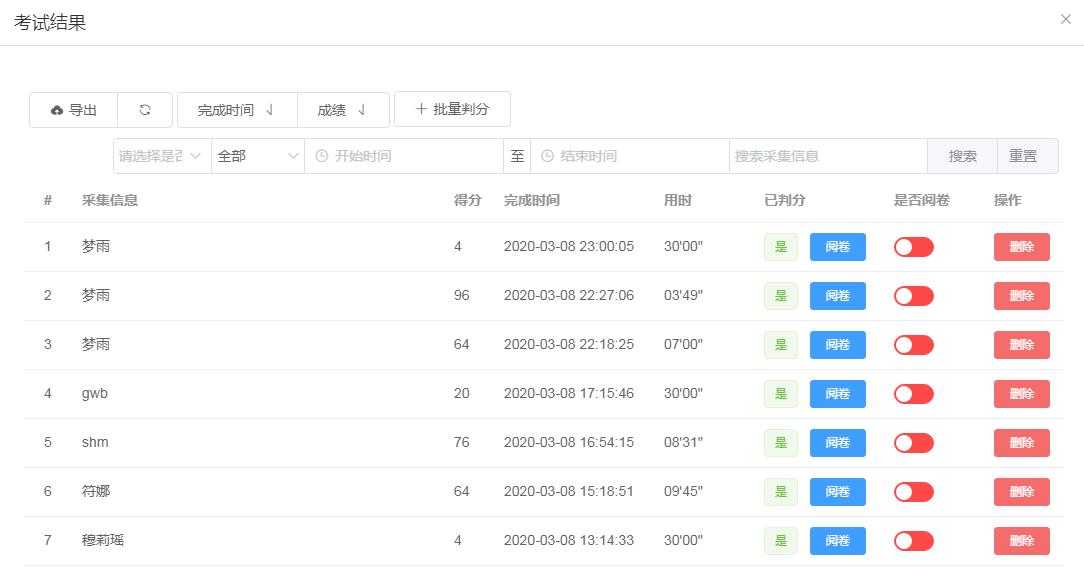Click the name 穆莉瑶

tap(102, 541)
